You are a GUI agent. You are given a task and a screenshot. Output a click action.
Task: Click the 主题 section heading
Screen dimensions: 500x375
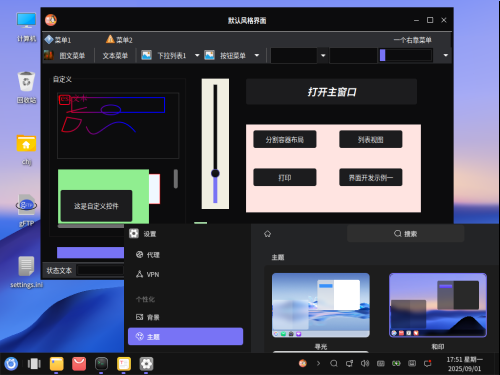click(x=278, y=257)
